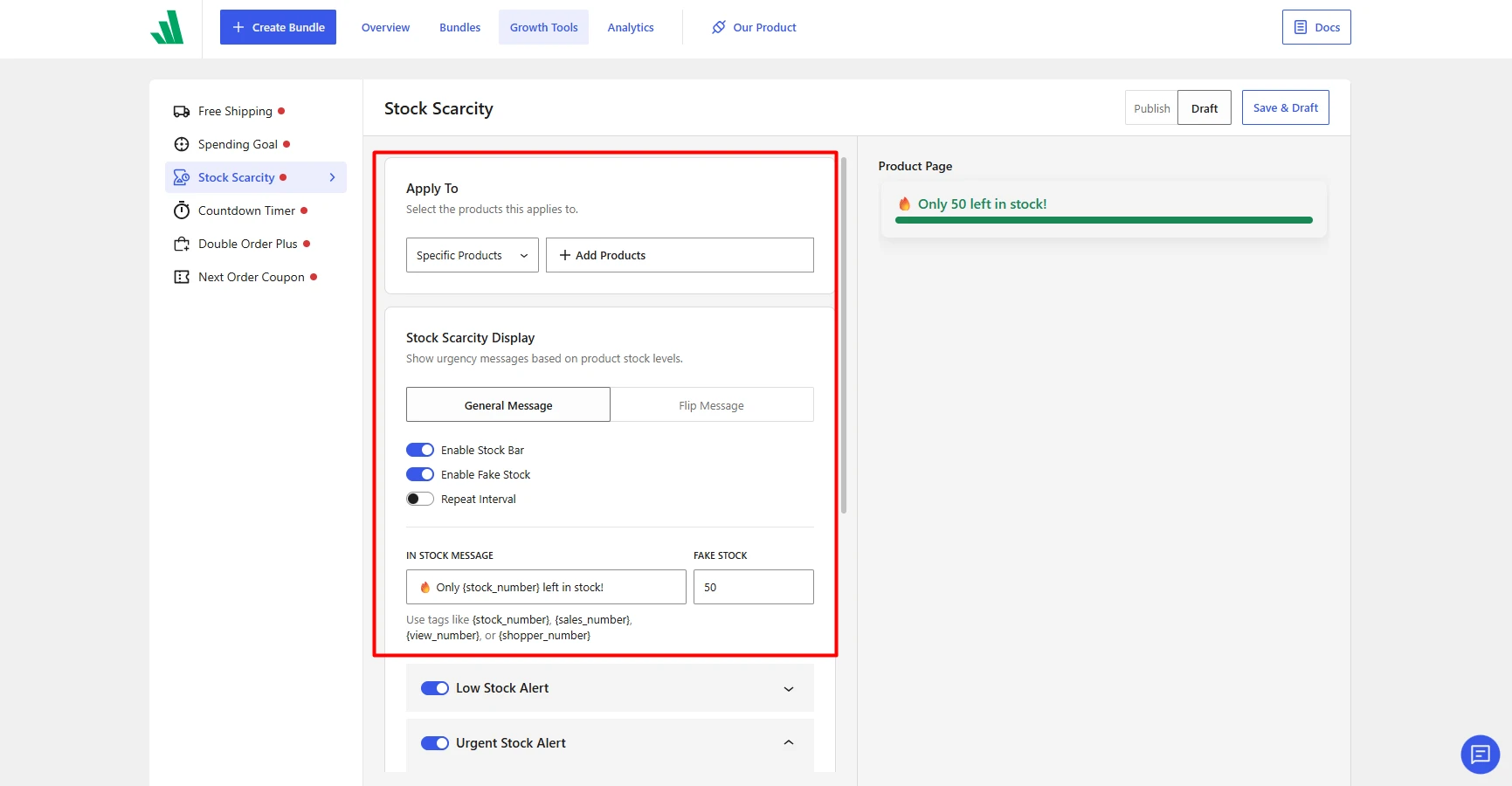Open the chat support bubble
The width and height of the screenshot is (1512, 786).
coord(1480,754)
